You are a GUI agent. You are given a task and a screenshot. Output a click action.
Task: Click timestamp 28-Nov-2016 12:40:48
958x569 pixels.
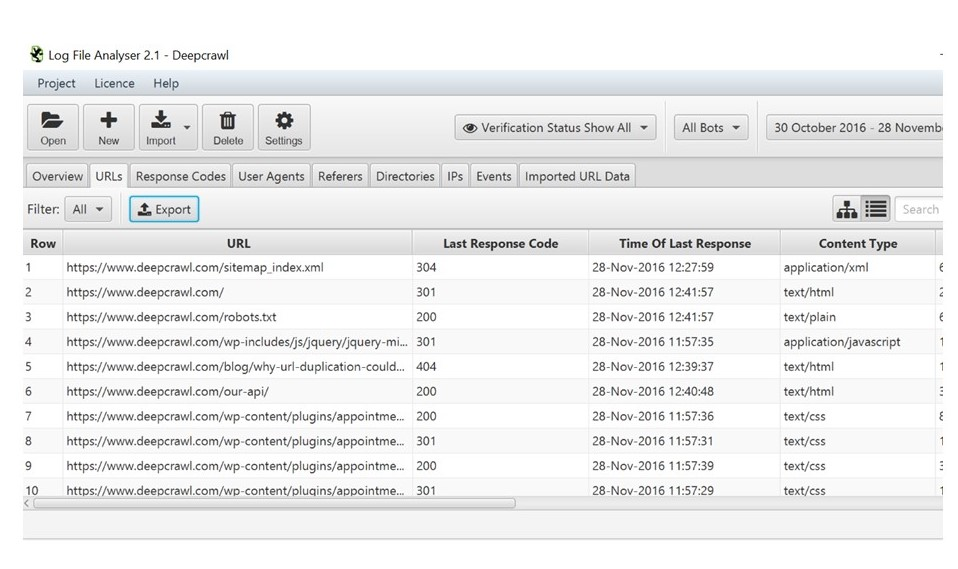[653, 391]
